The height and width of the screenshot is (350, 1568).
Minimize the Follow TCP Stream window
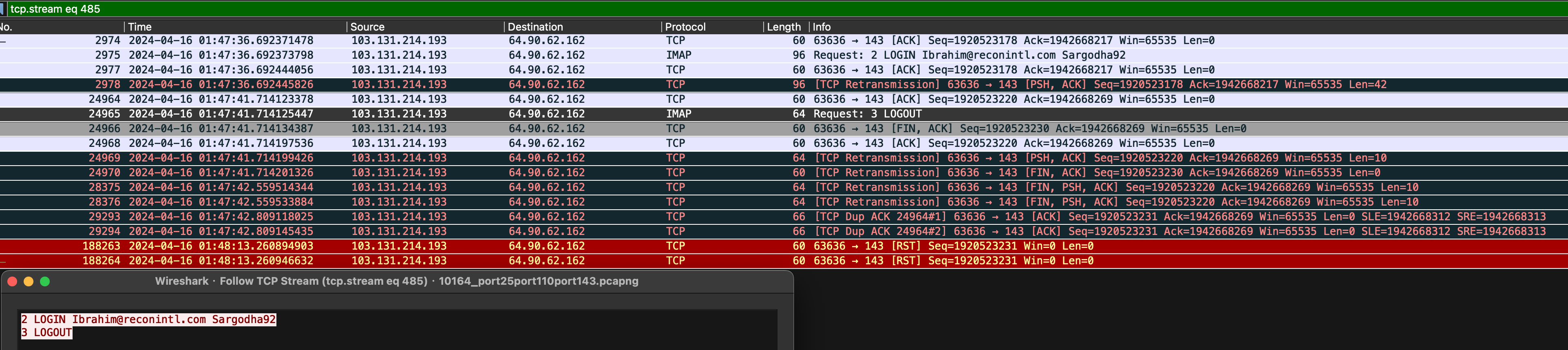click(28, 281)
